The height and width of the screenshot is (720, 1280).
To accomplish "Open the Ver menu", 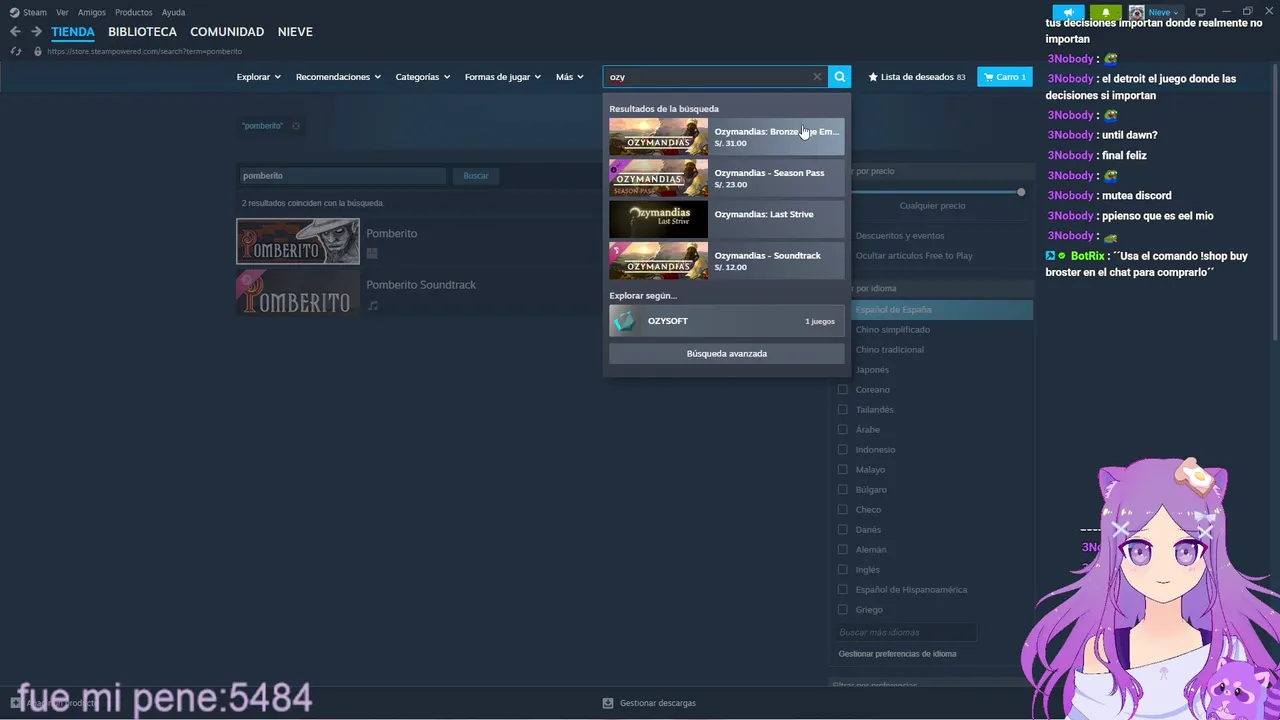I will click(x=62, y=12).
